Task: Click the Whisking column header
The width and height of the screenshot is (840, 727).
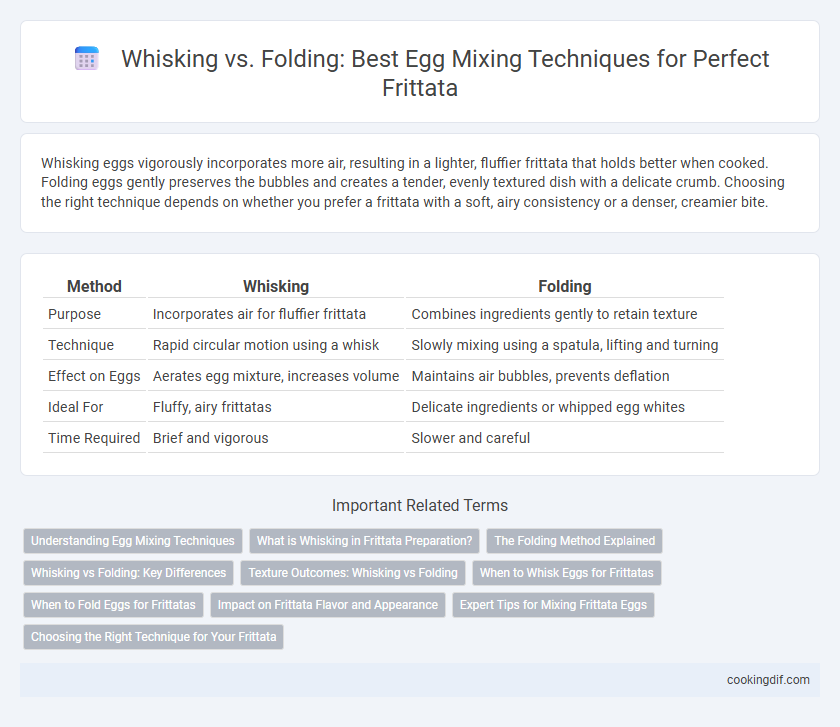Action: tap(276, 287)
